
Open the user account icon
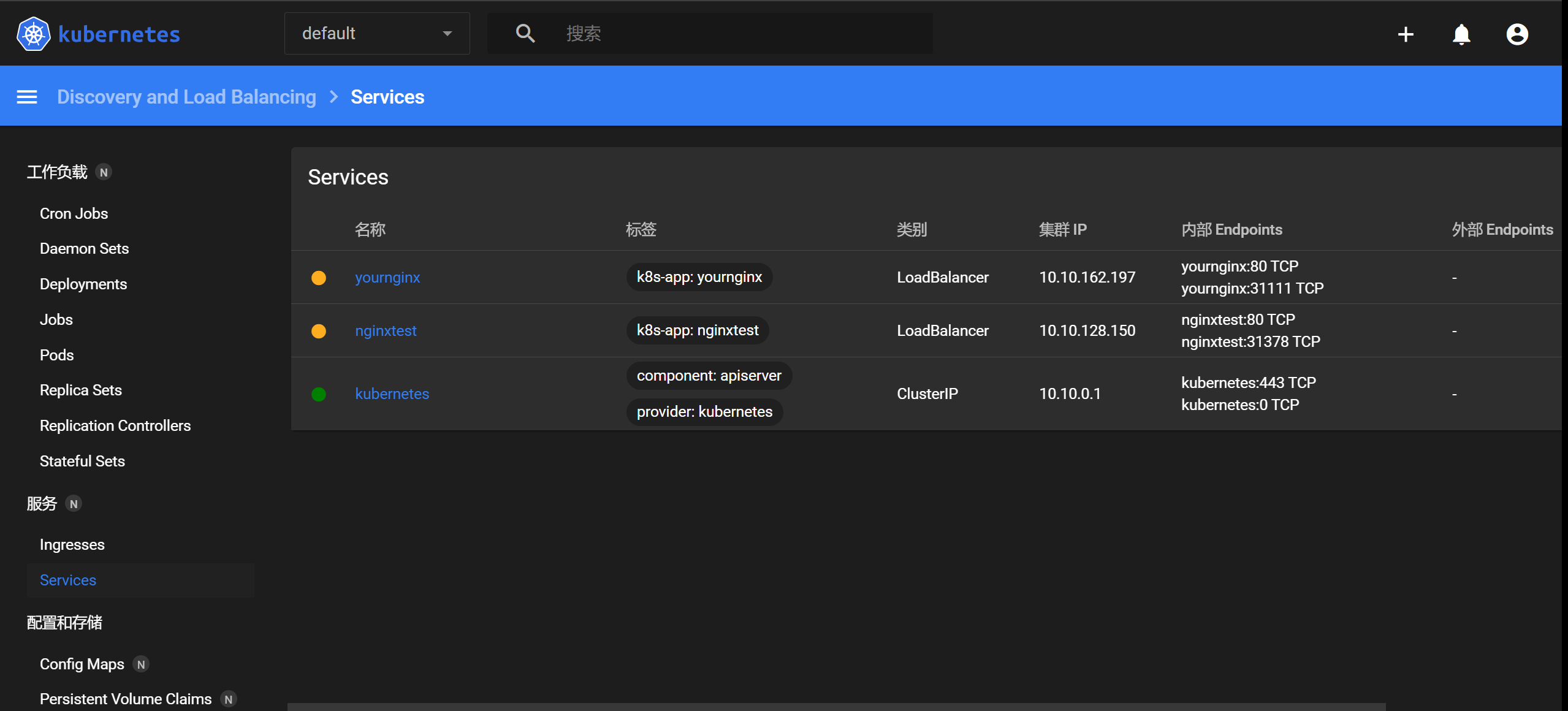click(x=1517, y=34)
